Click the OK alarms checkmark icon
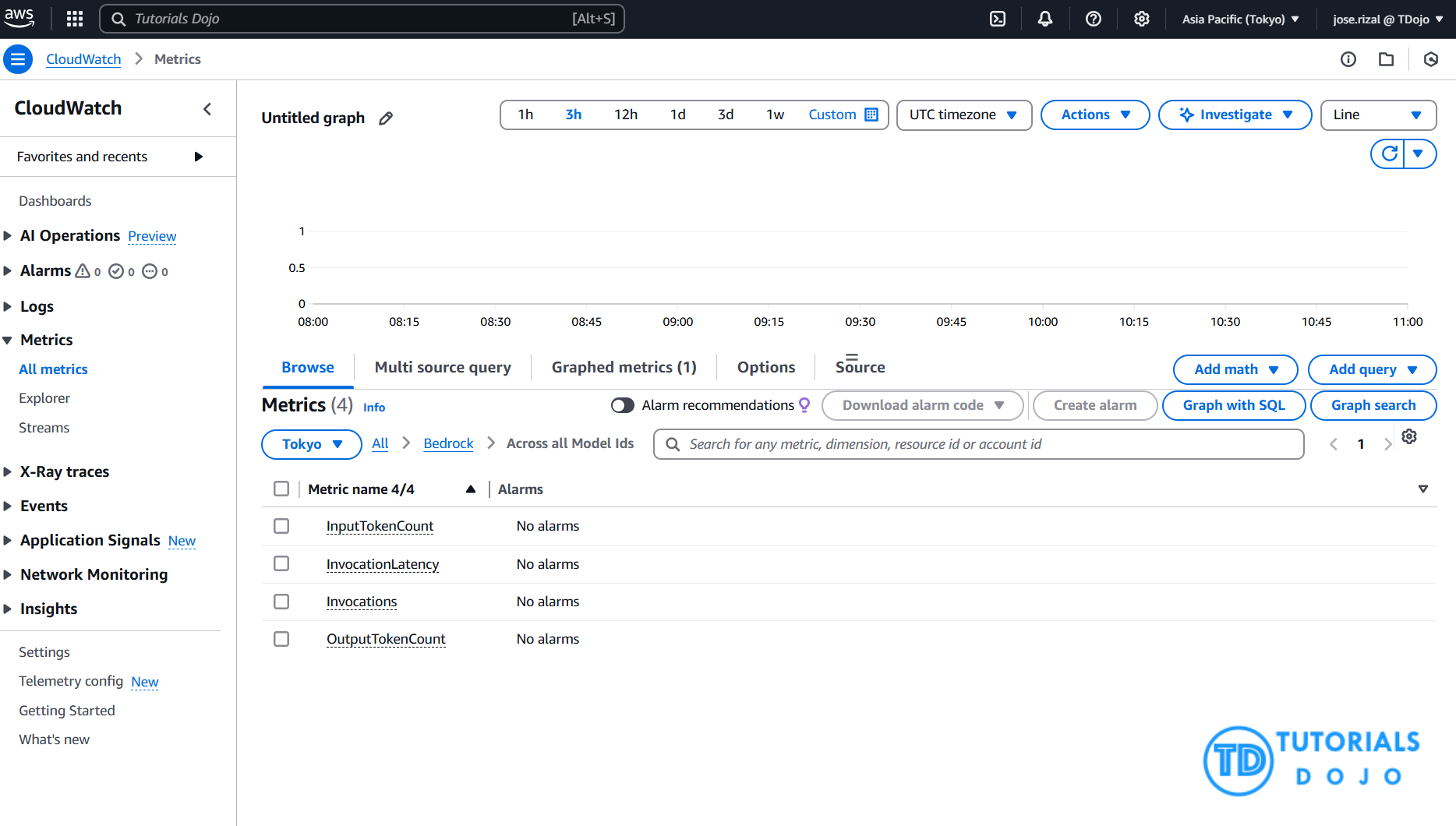This screenshot has height=826, width=1456. pyautogui.click(x=116, y=271)
